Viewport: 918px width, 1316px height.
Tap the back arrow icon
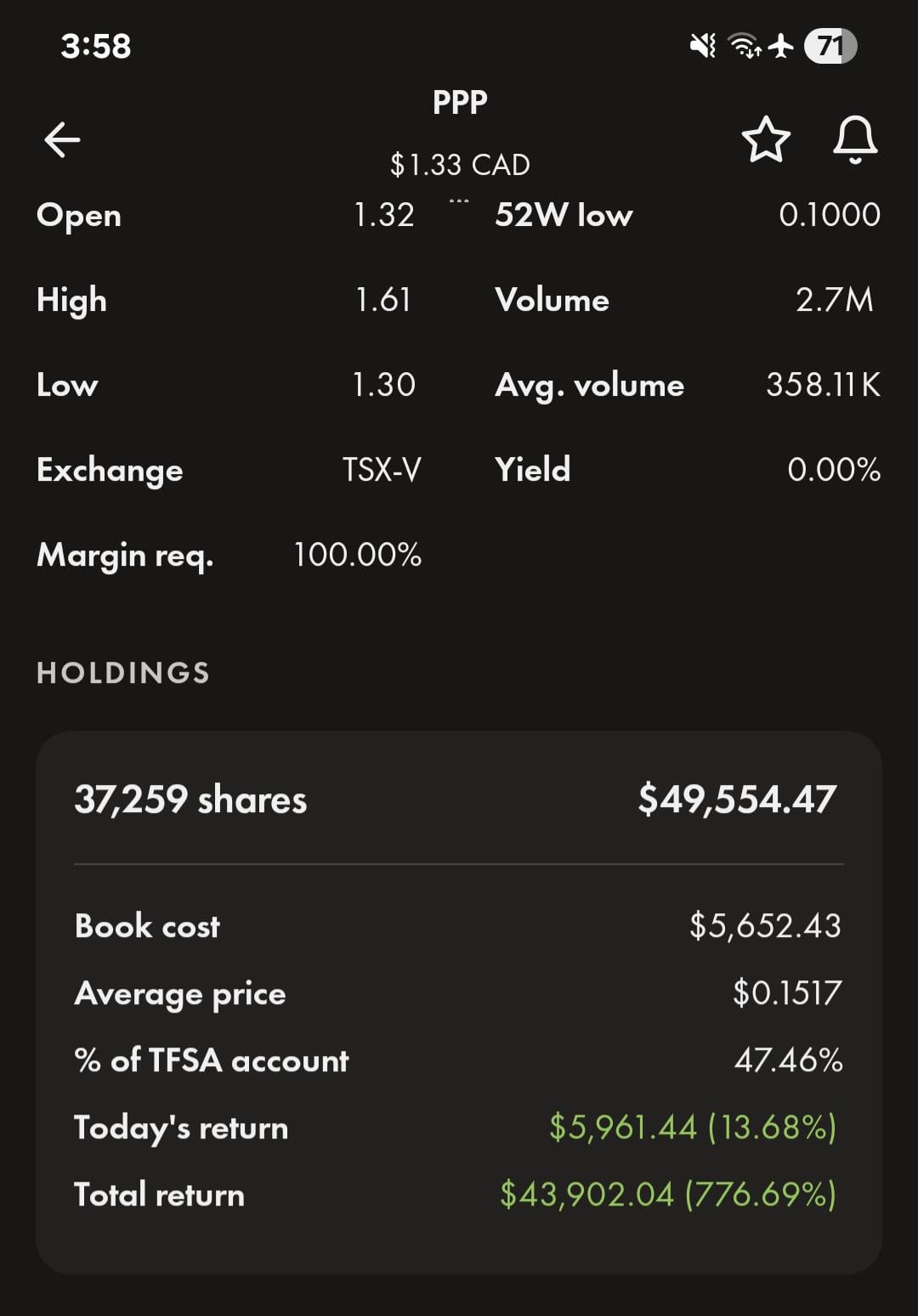tap(62, 140)
